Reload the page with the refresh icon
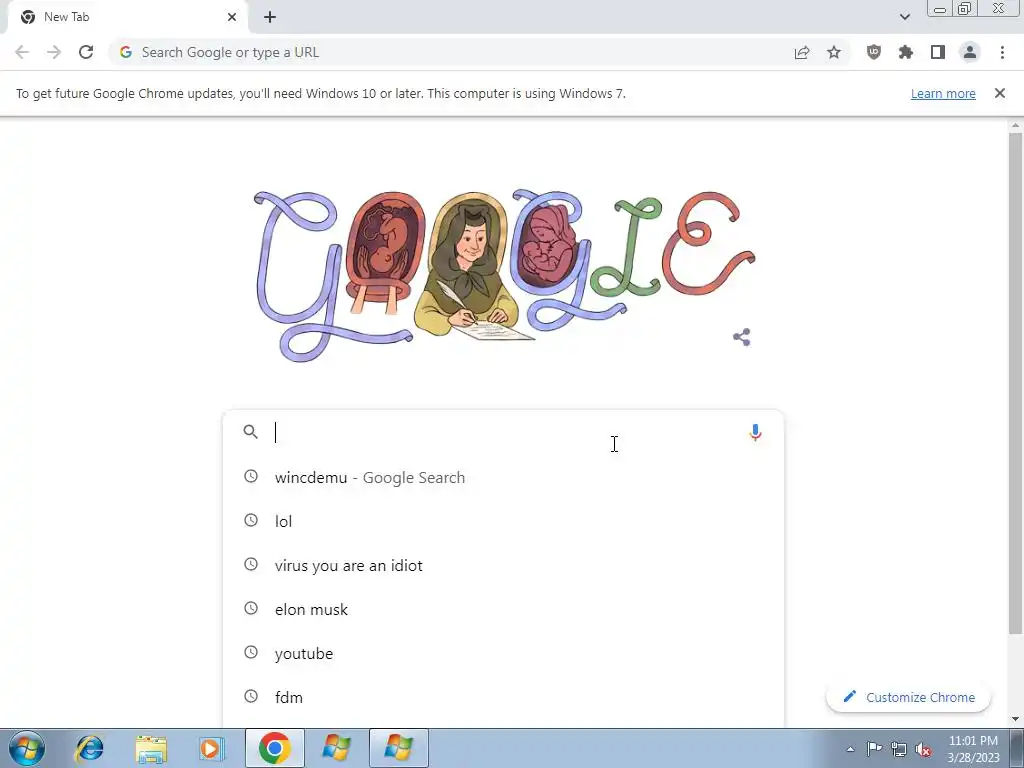The image size is (1024, 768). click(86, 52)
